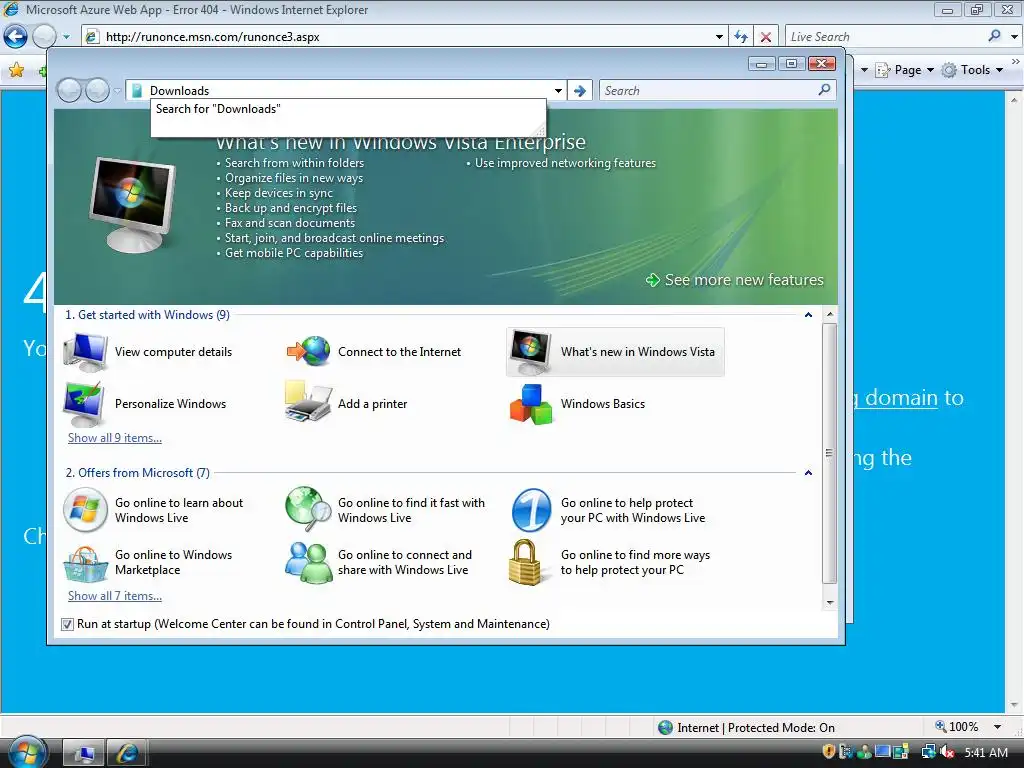Open IE recent pages dropdown arrow
Image resolution: width=1024 pixels, height=768 pixels.
66,37
